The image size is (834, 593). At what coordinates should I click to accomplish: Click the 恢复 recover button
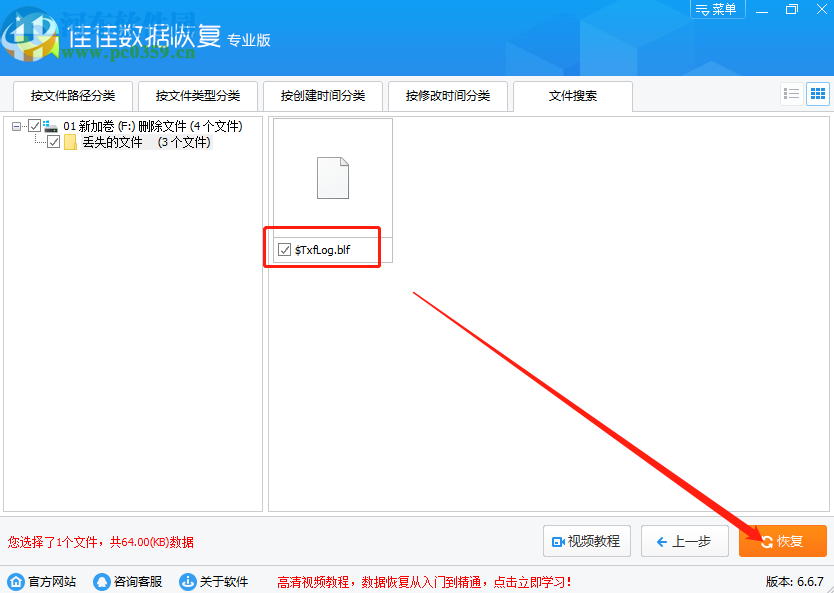pos(783,541)
